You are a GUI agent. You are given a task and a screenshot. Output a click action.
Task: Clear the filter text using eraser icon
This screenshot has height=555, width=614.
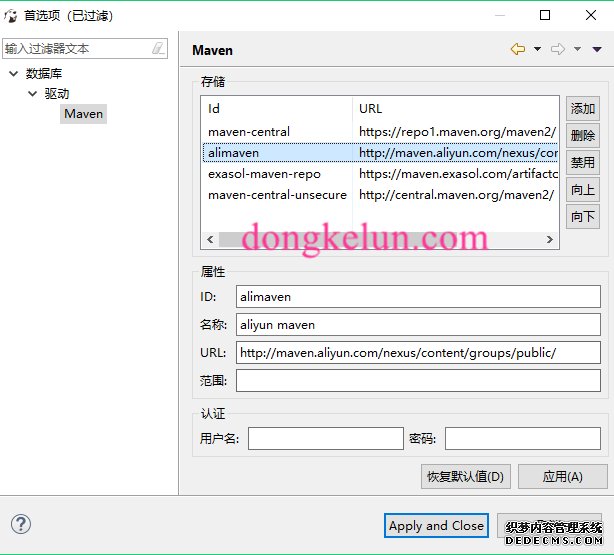(x=158, y=48)
